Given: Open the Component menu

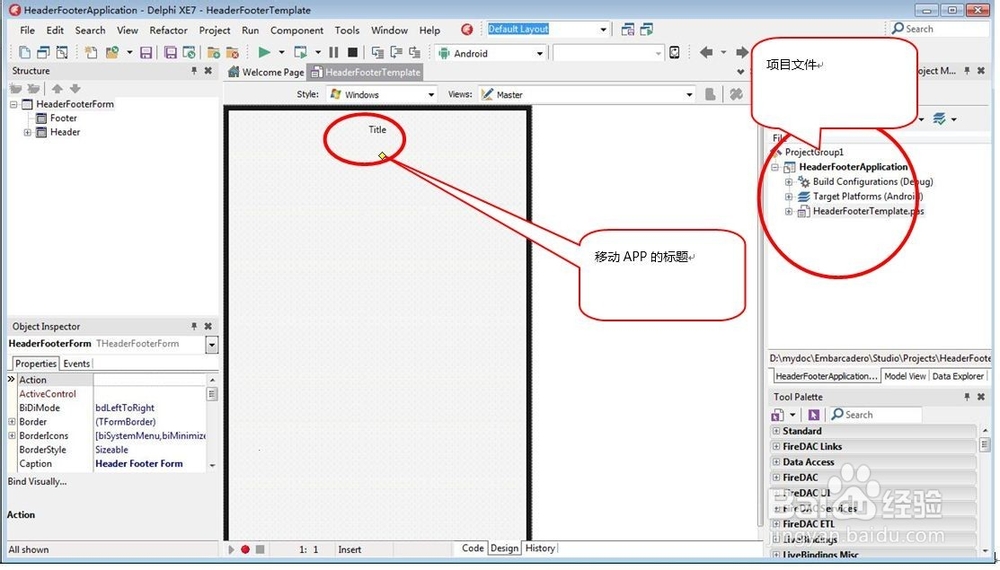Looking at the screenshot, I should [x=297, y=30].
